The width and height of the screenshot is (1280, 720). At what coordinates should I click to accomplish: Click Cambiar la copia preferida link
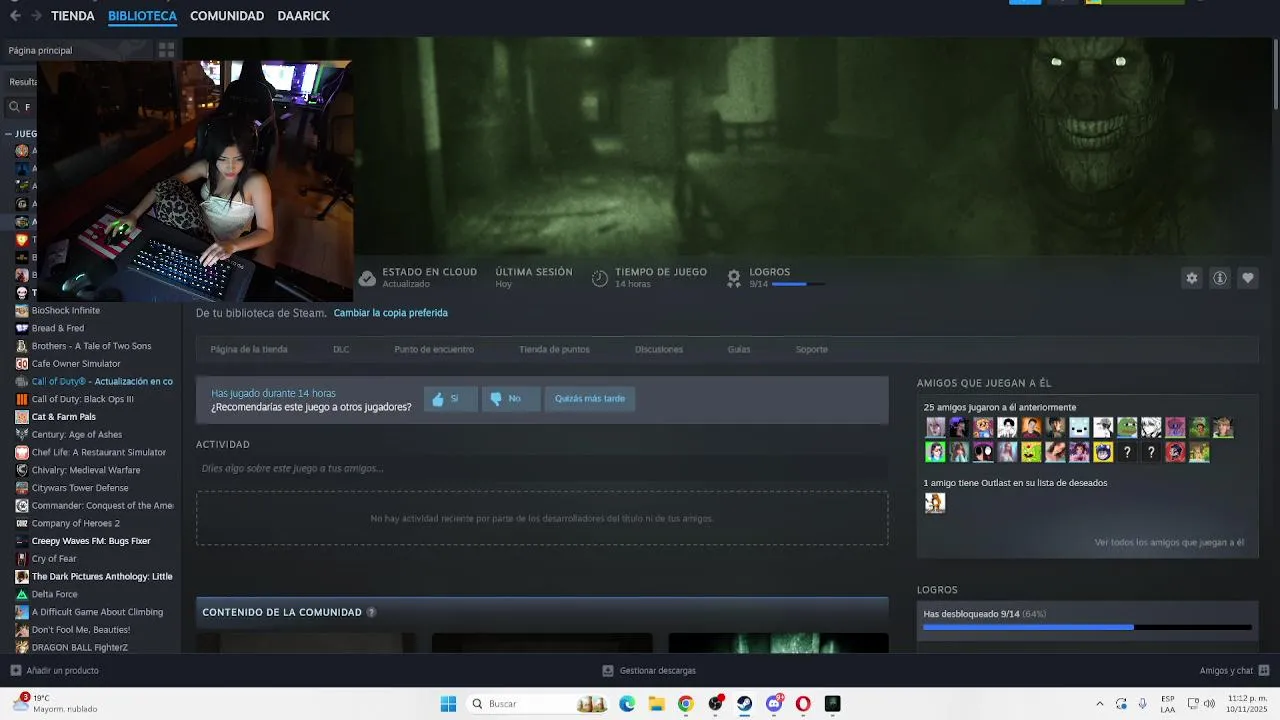point(391,313)
